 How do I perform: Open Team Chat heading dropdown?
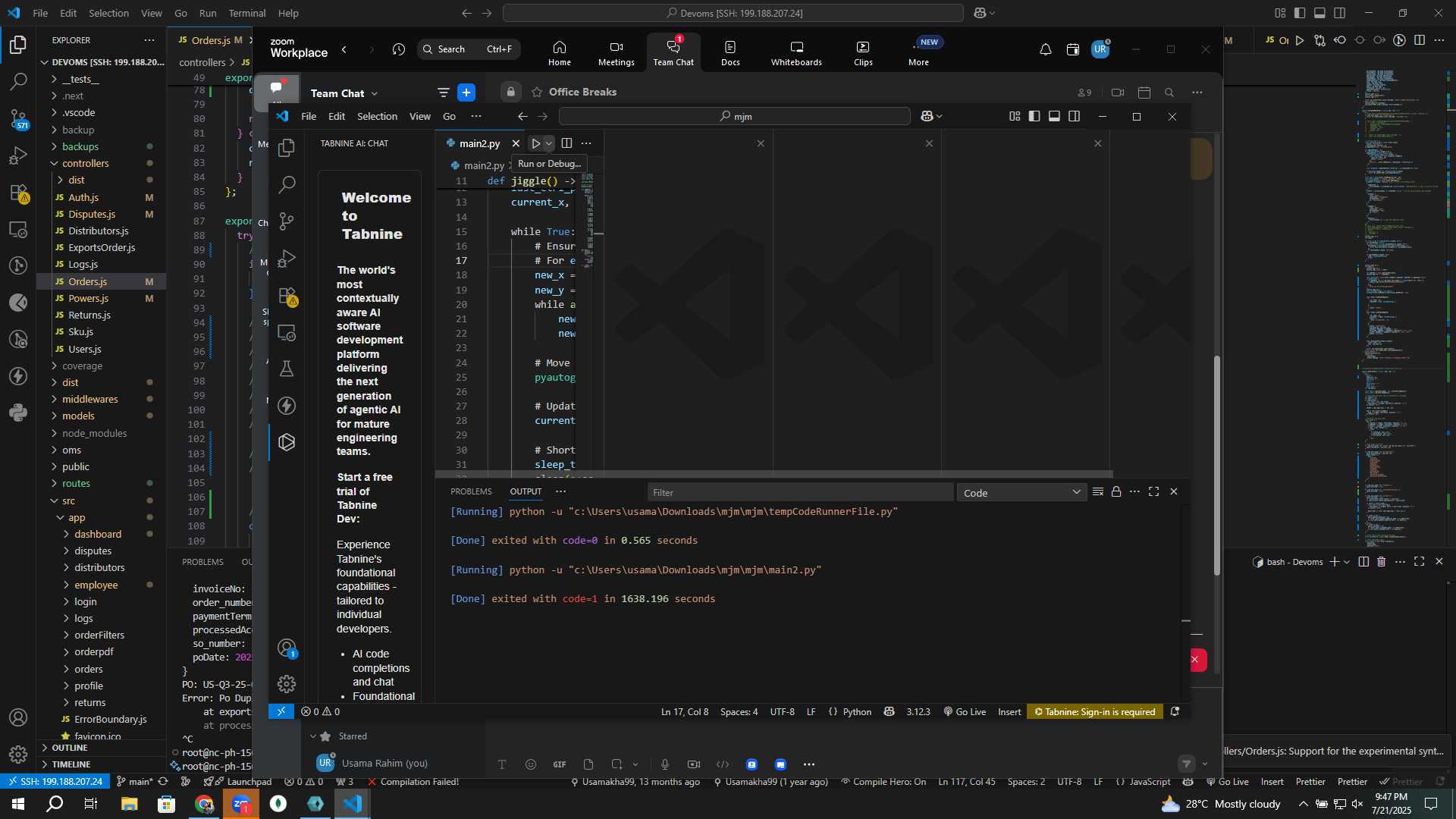[x=344, y=93]
